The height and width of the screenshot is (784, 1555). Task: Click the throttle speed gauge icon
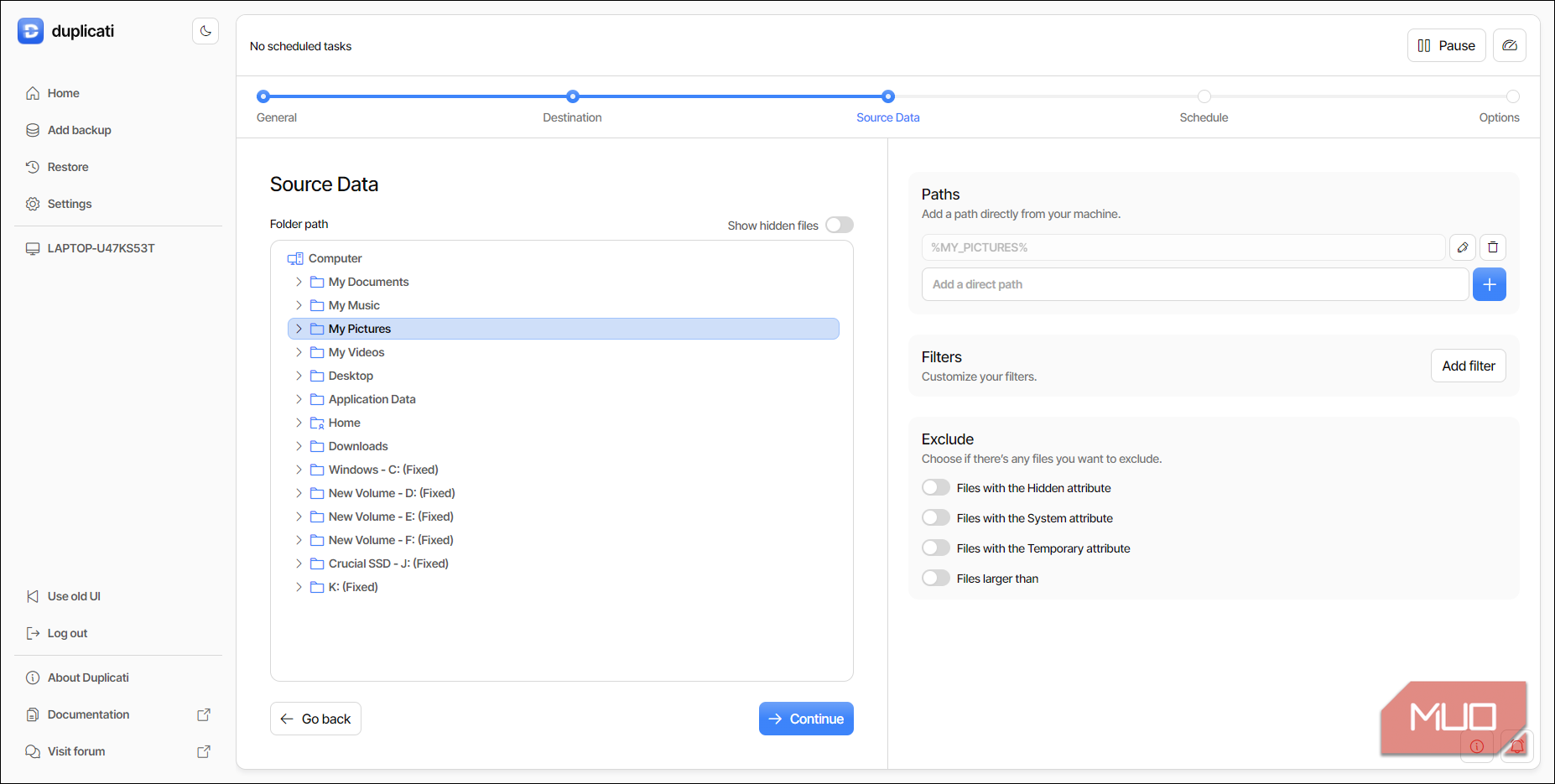pyautogui.click(x=1510, y=45)
